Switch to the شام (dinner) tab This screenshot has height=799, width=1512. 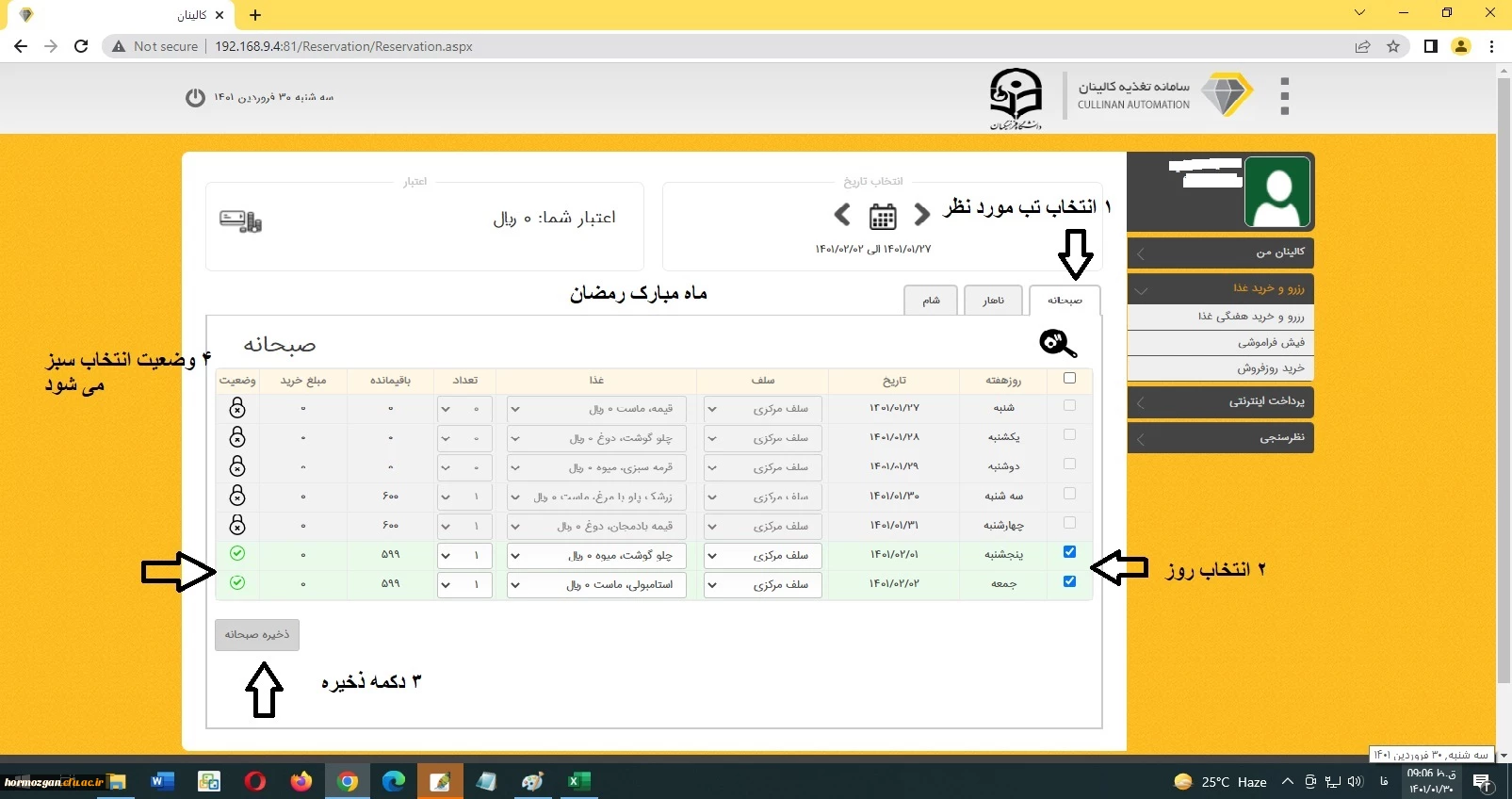point(931,301)
